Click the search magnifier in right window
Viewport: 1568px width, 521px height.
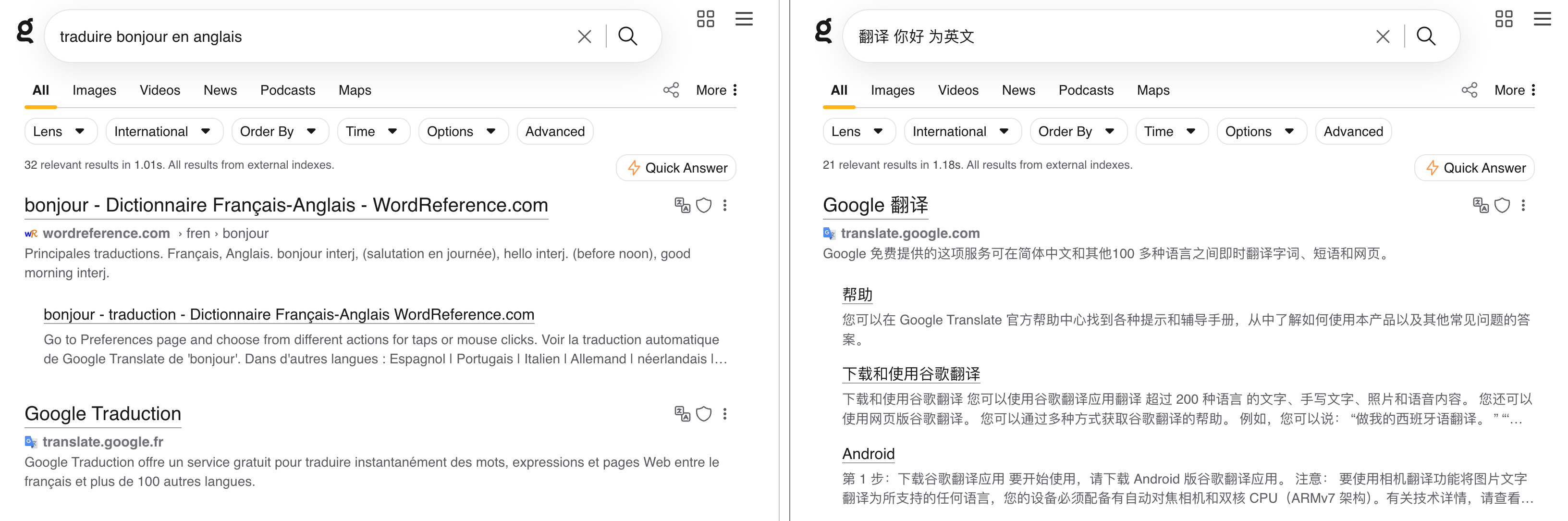[1426, 37]
